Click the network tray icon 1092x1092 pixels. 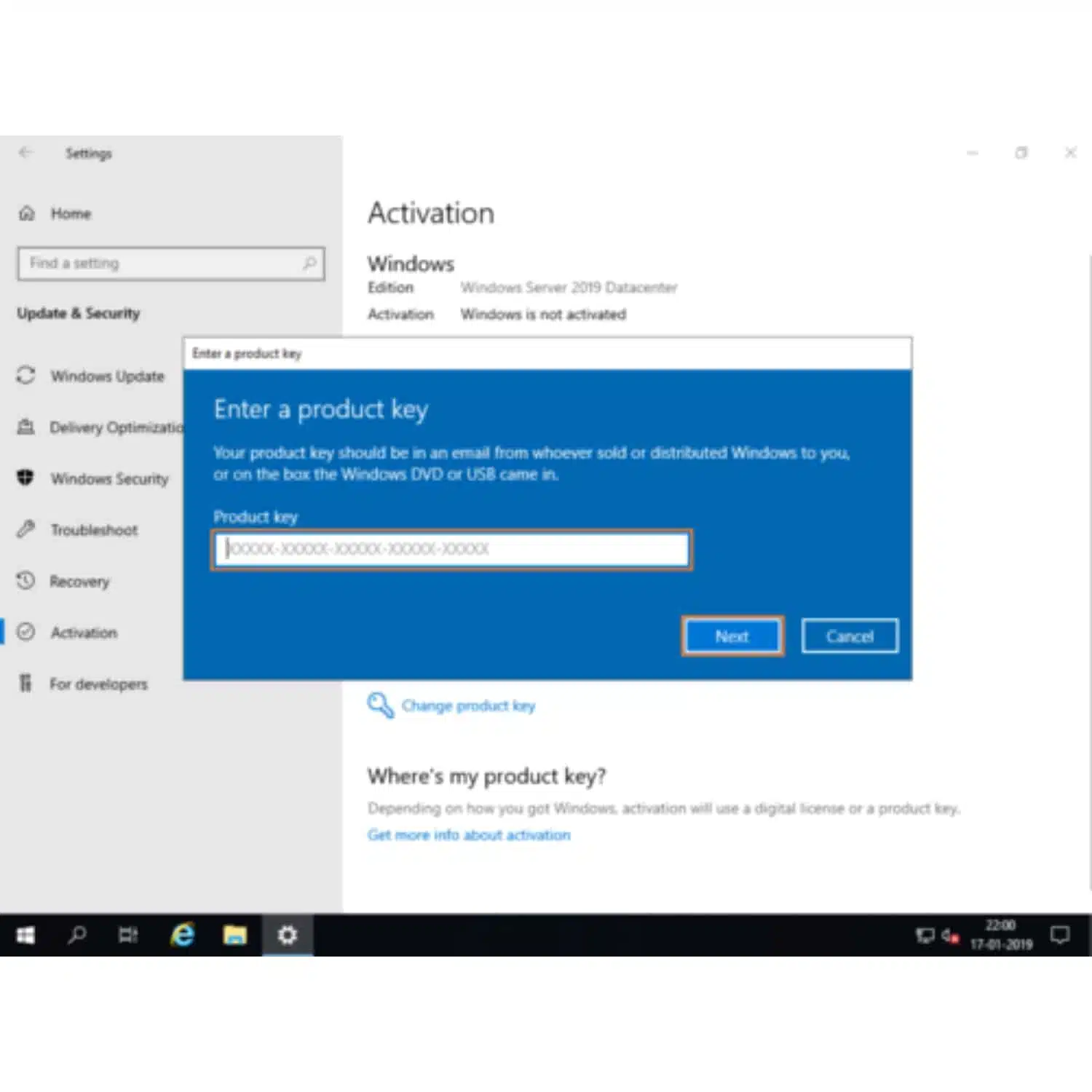click(925, 935)
